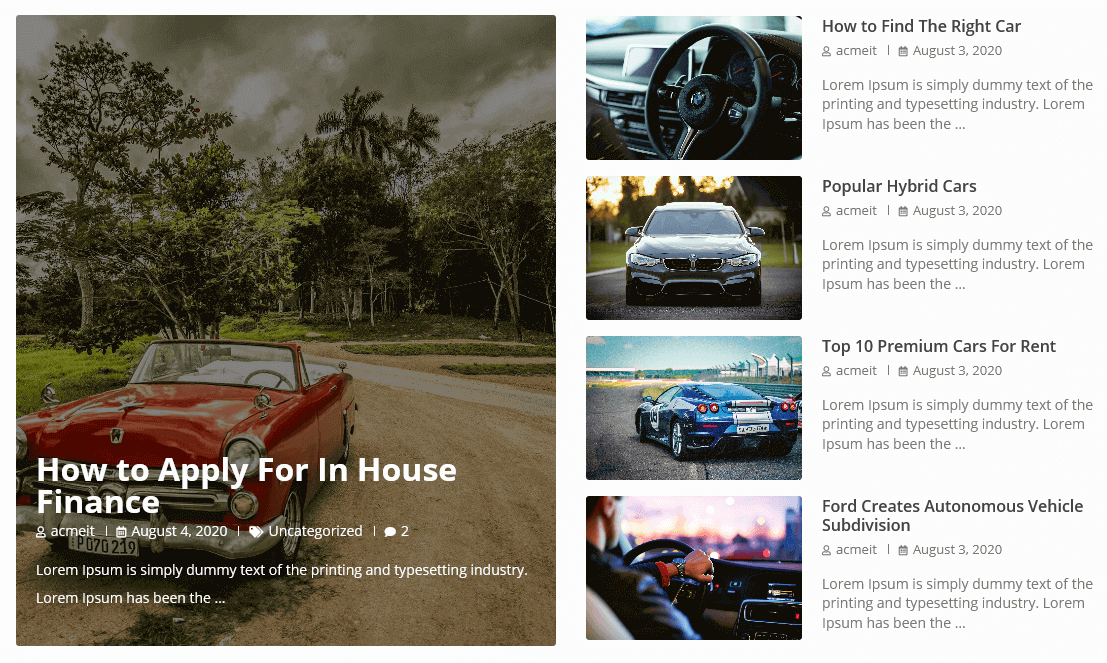Click the calendar icon under Ford Creates Autonomous Vehicle Subdivision

903,550
